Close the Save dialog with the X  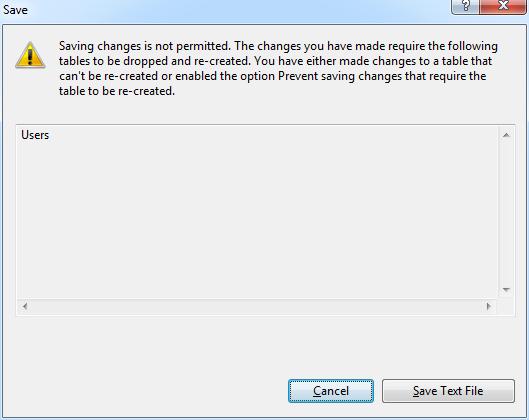pyautogui.click(x=502, y=6)
